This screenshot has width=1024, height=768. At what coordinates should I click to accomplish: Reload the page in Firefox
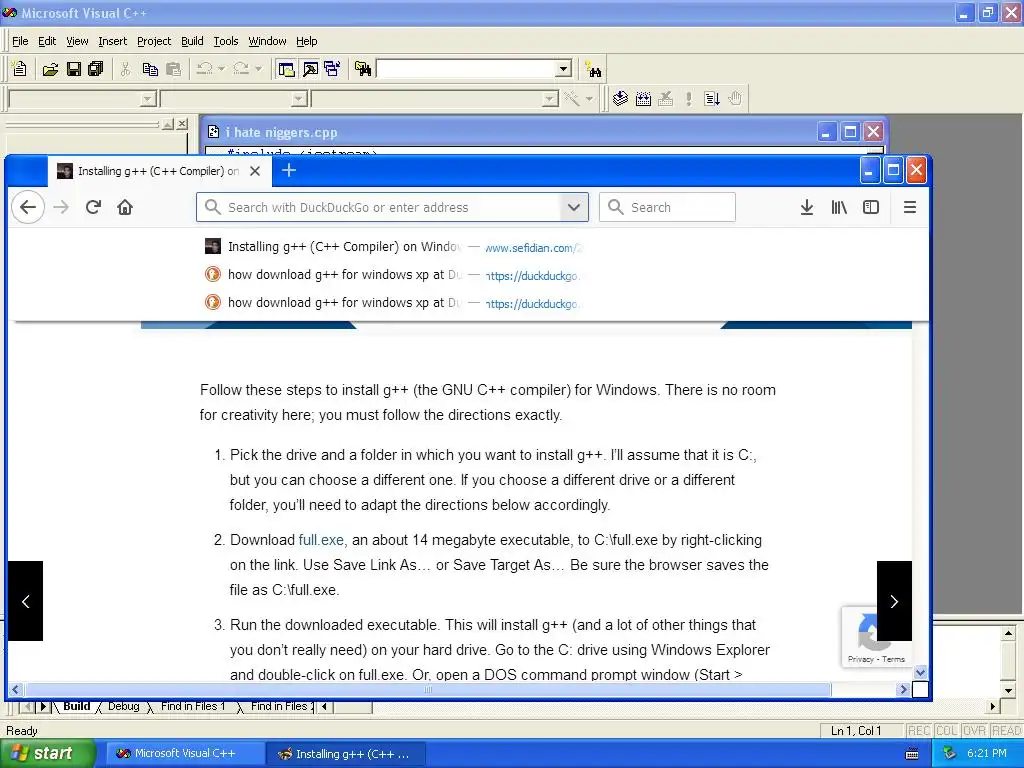pos(93,207)
